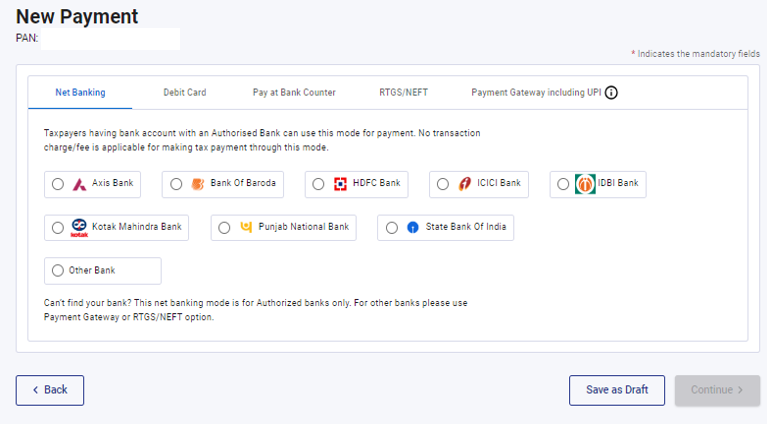Switch to the Debit Card tab

point(184,93)
